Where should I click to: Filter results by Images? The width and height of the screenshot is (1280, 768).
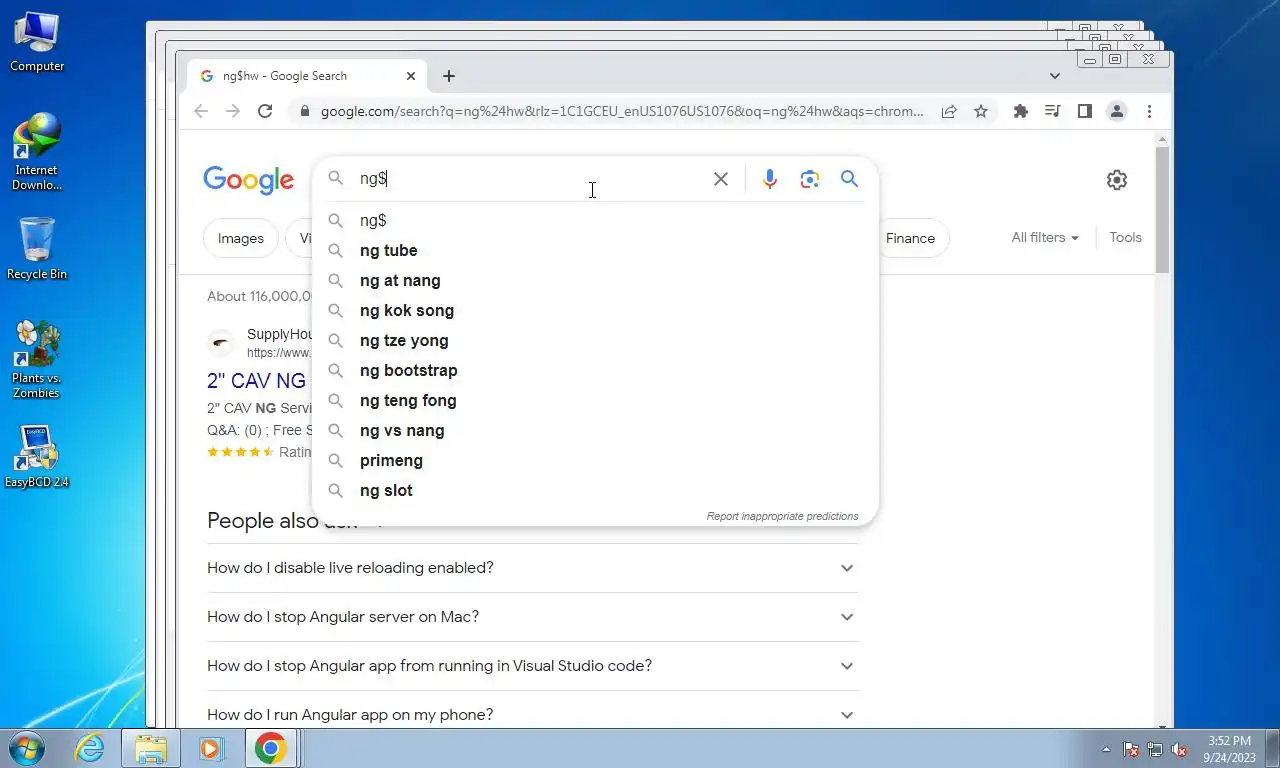(241, 238)
